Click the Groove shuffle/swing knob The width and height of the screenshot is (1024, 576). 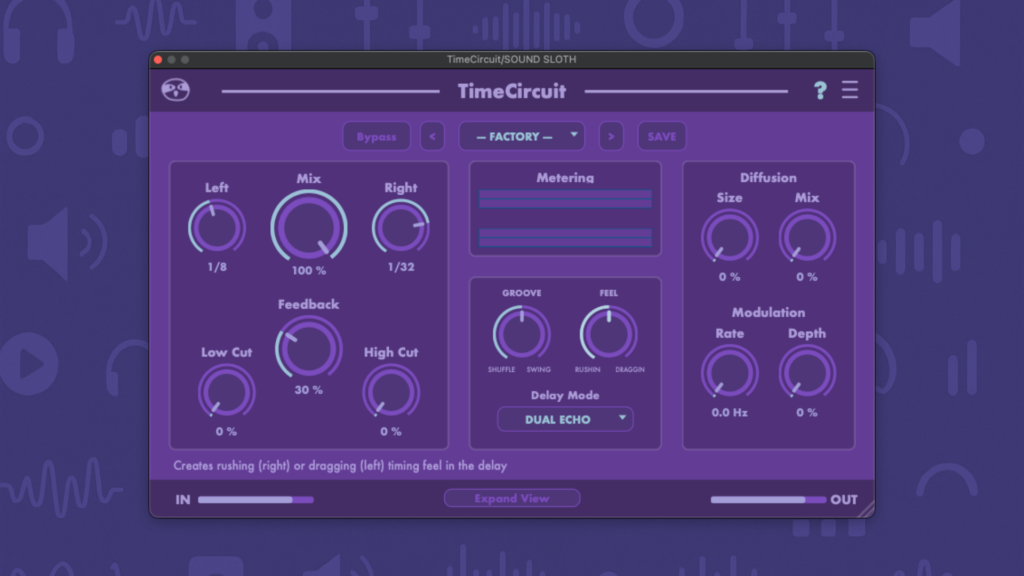(x=522, y=333)
